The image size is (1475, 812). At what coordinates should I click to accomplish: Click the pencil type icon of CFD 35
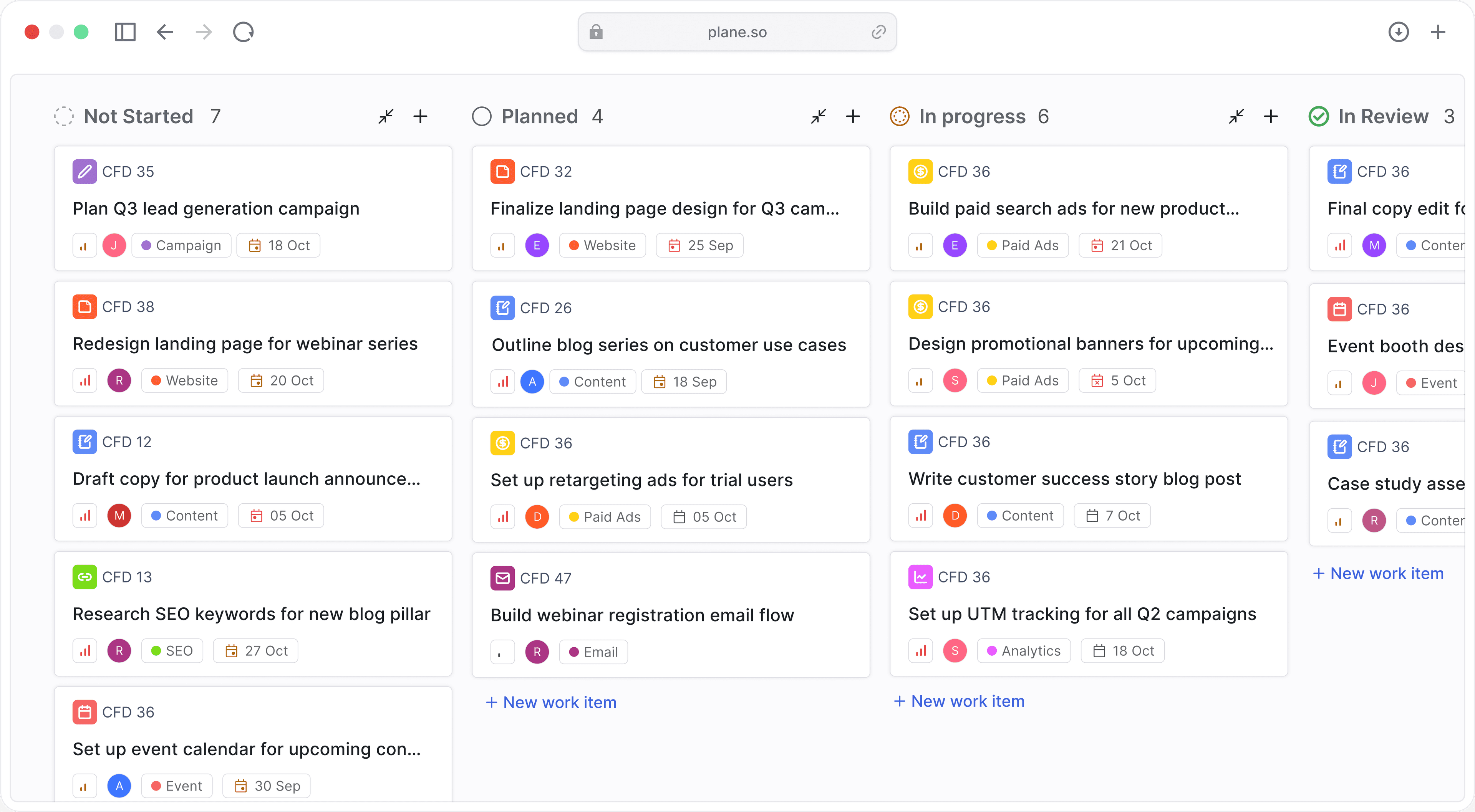coord(84,172)
